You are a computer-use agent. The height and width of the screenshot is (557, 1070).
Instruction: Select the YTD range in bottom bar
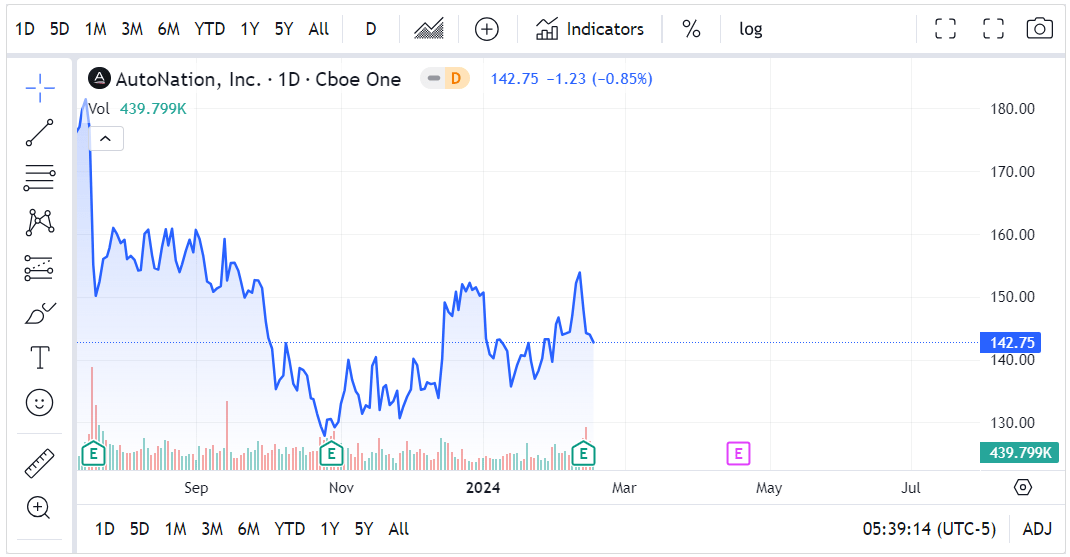click(x=289, y=529)
